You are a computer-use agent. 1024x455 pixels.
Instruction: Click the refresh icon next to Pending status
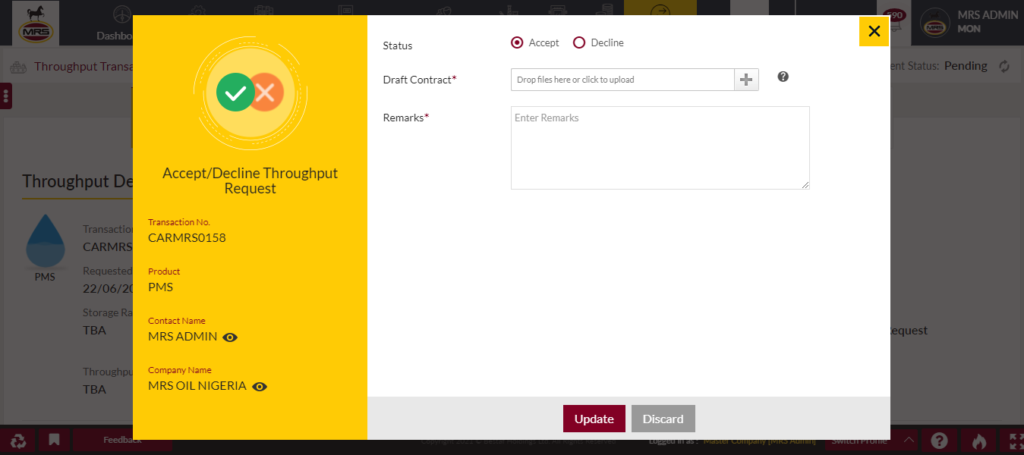pyautogui.click(x=1004, y=67)
